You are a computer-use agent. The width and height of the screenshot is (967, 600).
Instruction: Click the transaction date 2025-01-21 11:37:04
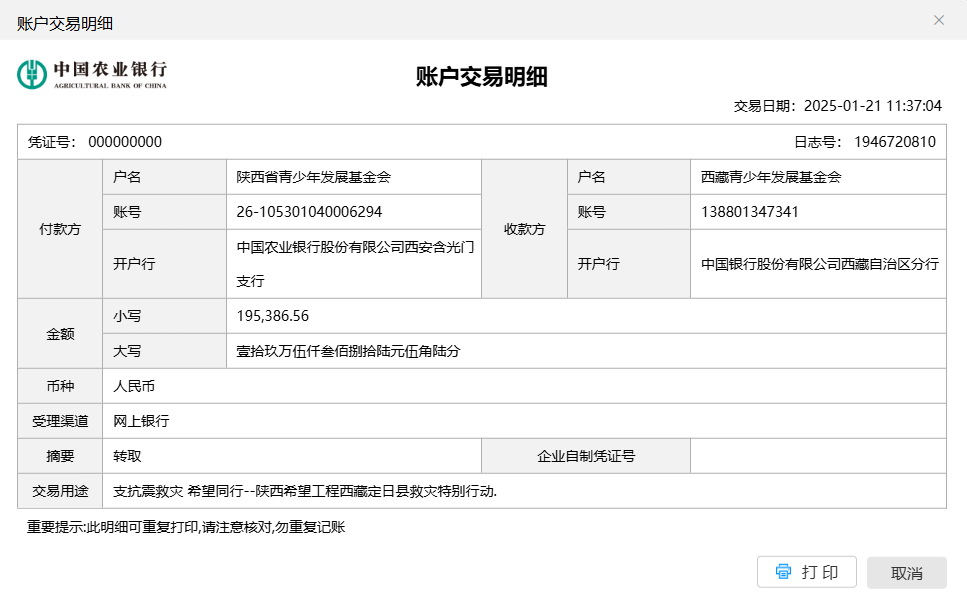tap(873, 106)
